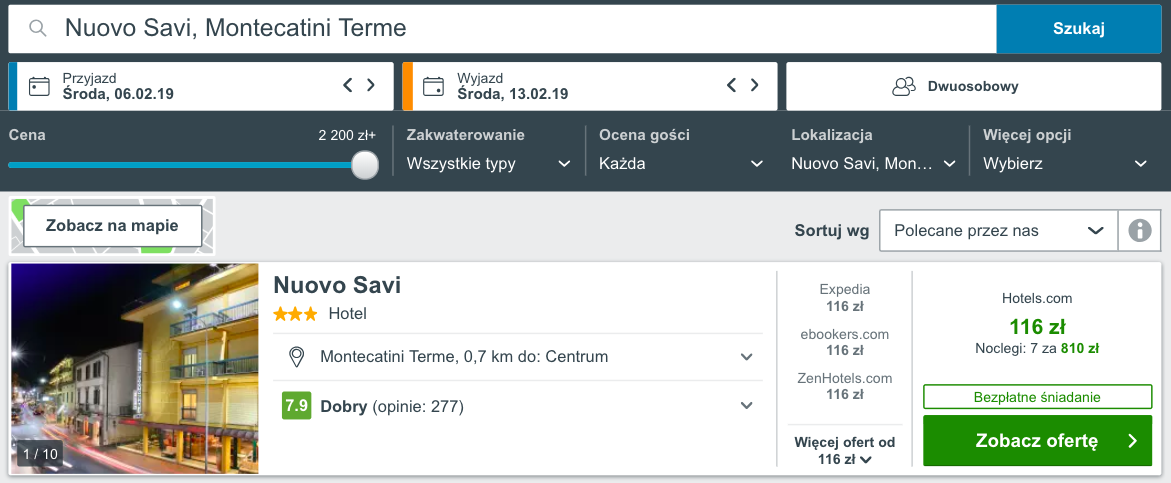
Task: Go to previous check-out day
Action: (x=731, y=85)
